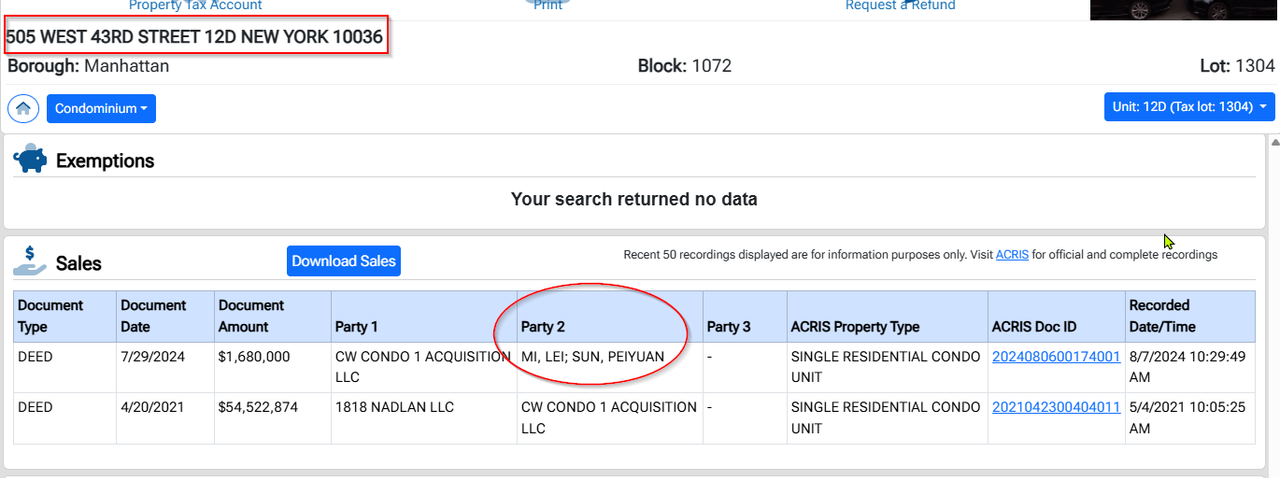Click the piggy bank Exemptions icon

pyautogui.click(x=30, y=160)
